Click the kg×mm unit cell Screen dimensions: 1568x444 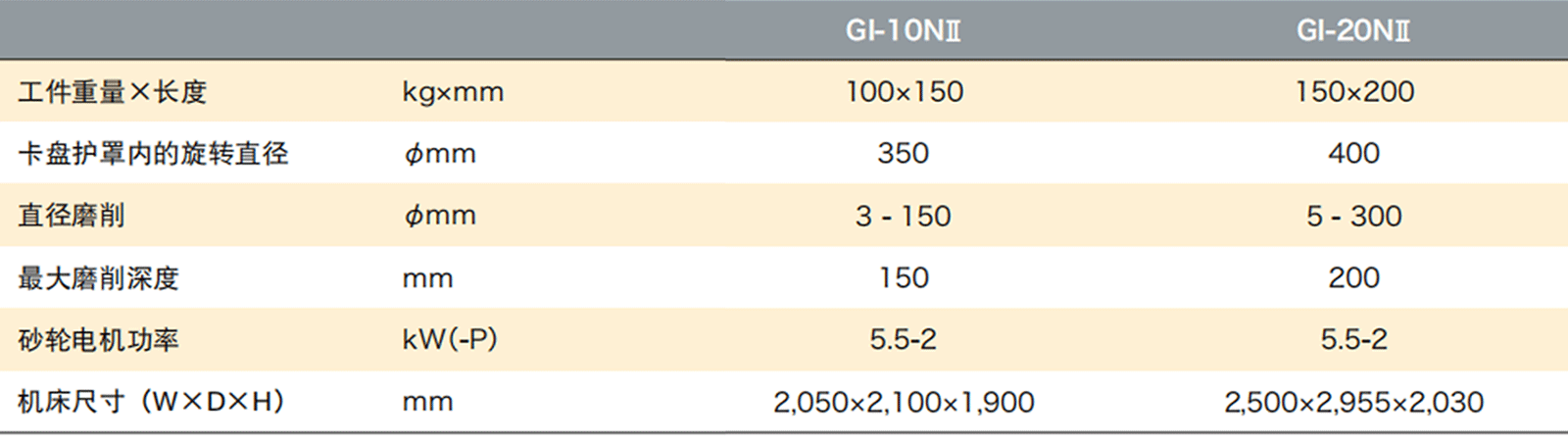[x=453, y=92]
